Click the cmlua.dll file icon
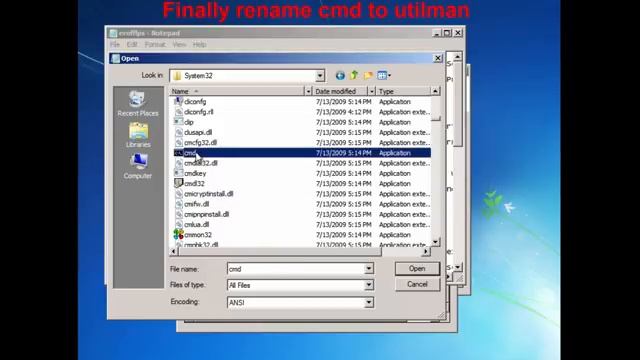This screenshot has width=640, height=360. coord(178,224)
